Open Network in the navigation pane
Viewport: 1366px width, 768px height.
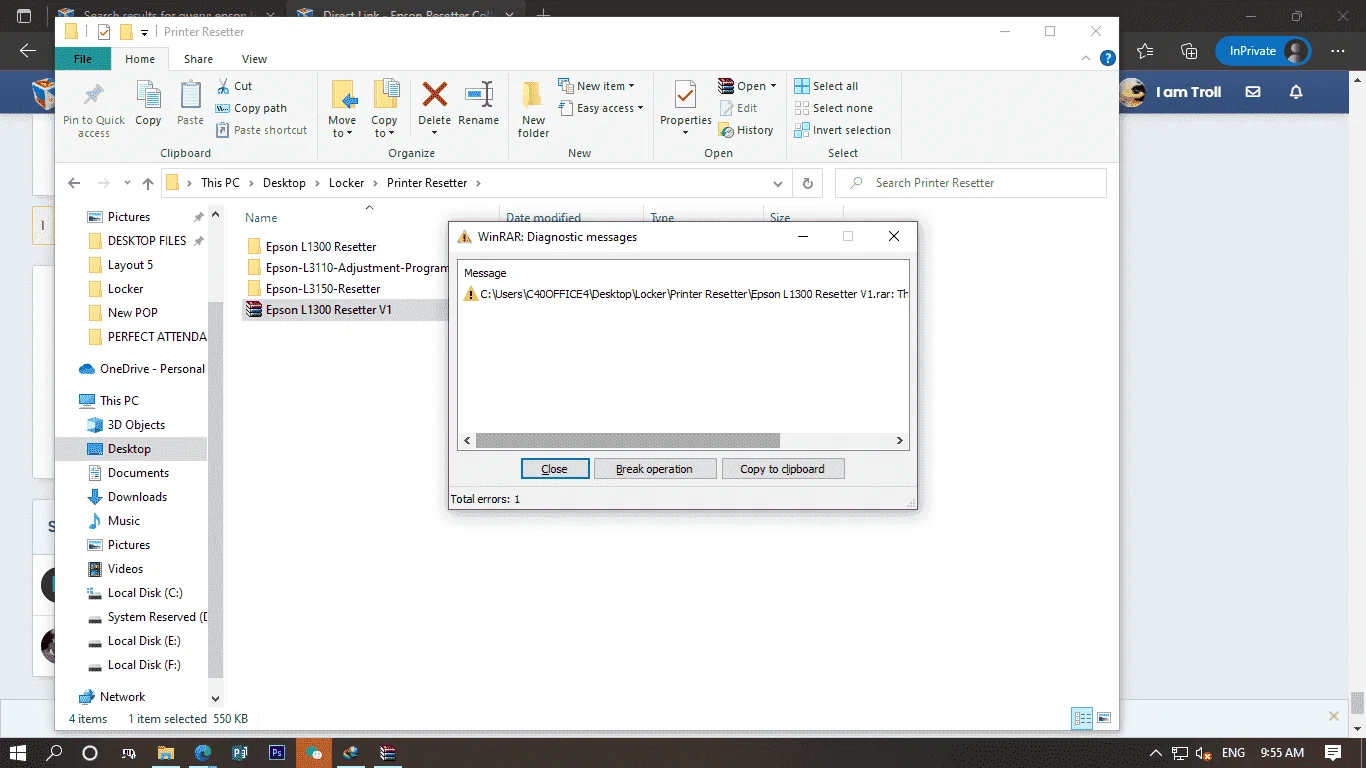[122, 697]
